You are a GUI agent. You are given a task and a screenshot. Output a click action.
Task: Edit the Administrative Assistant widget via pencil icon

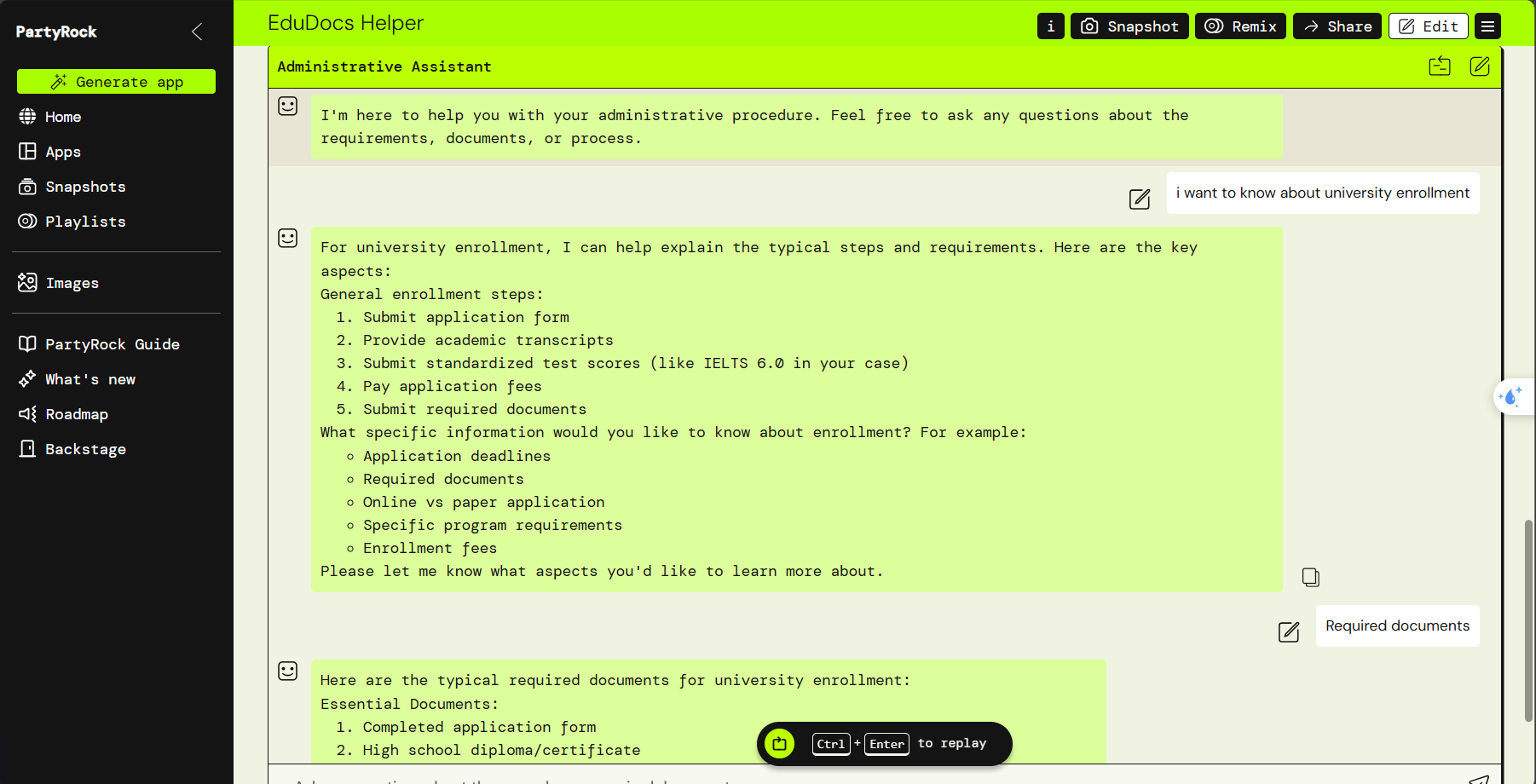pos(1480,66)
